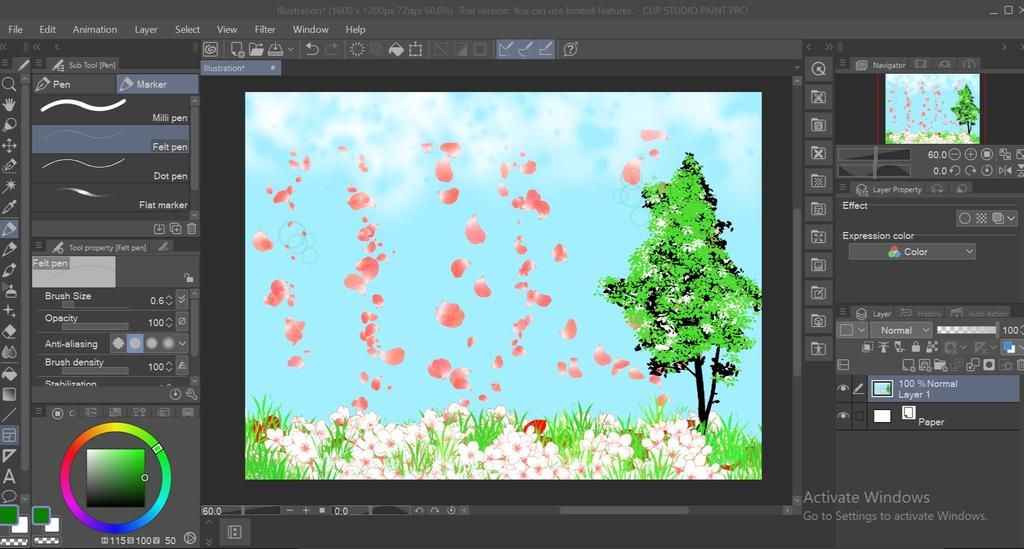Image resolution: width=1024 pixels, height=549 pixels.
Task: Save the illustration via toolbar icon
Action: pos(276,49)
